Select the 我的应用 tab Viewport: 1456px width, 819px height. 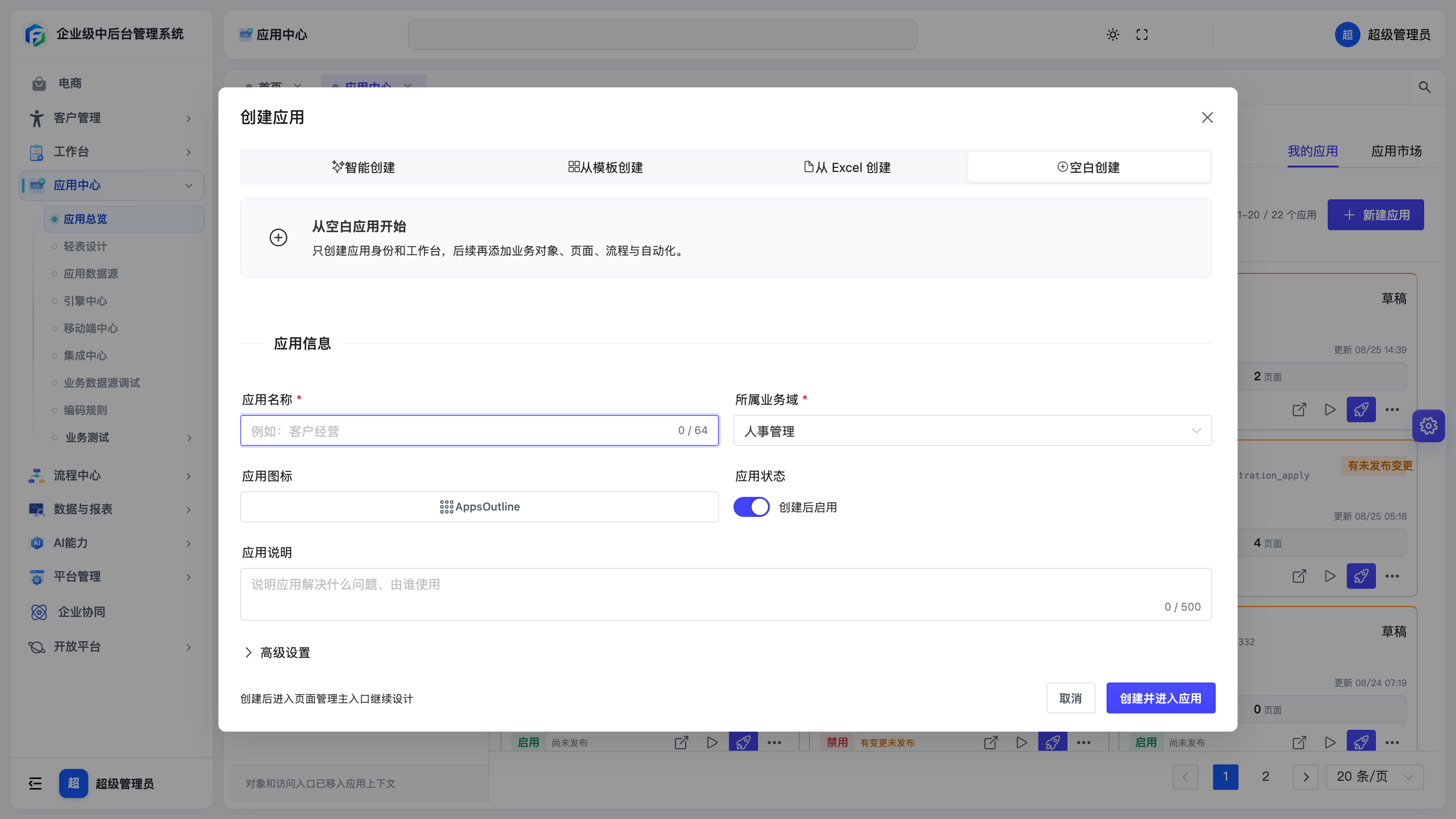1312,152
